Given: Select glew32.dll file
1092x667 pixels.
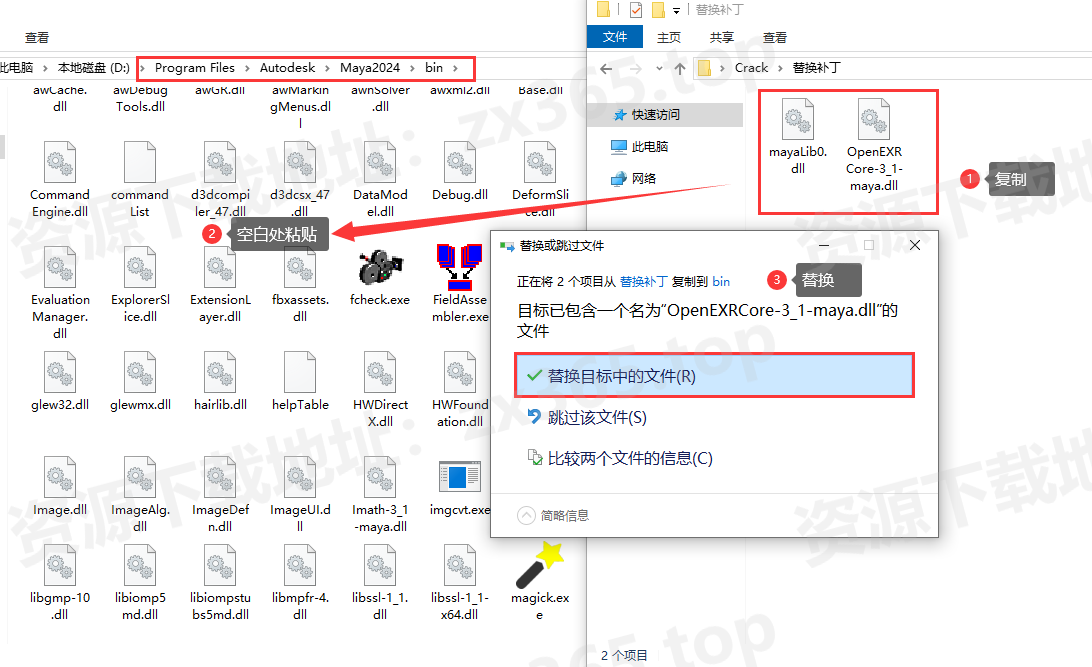Looking at the screenshot, I should pyautogui.click(x=60, y=381).
